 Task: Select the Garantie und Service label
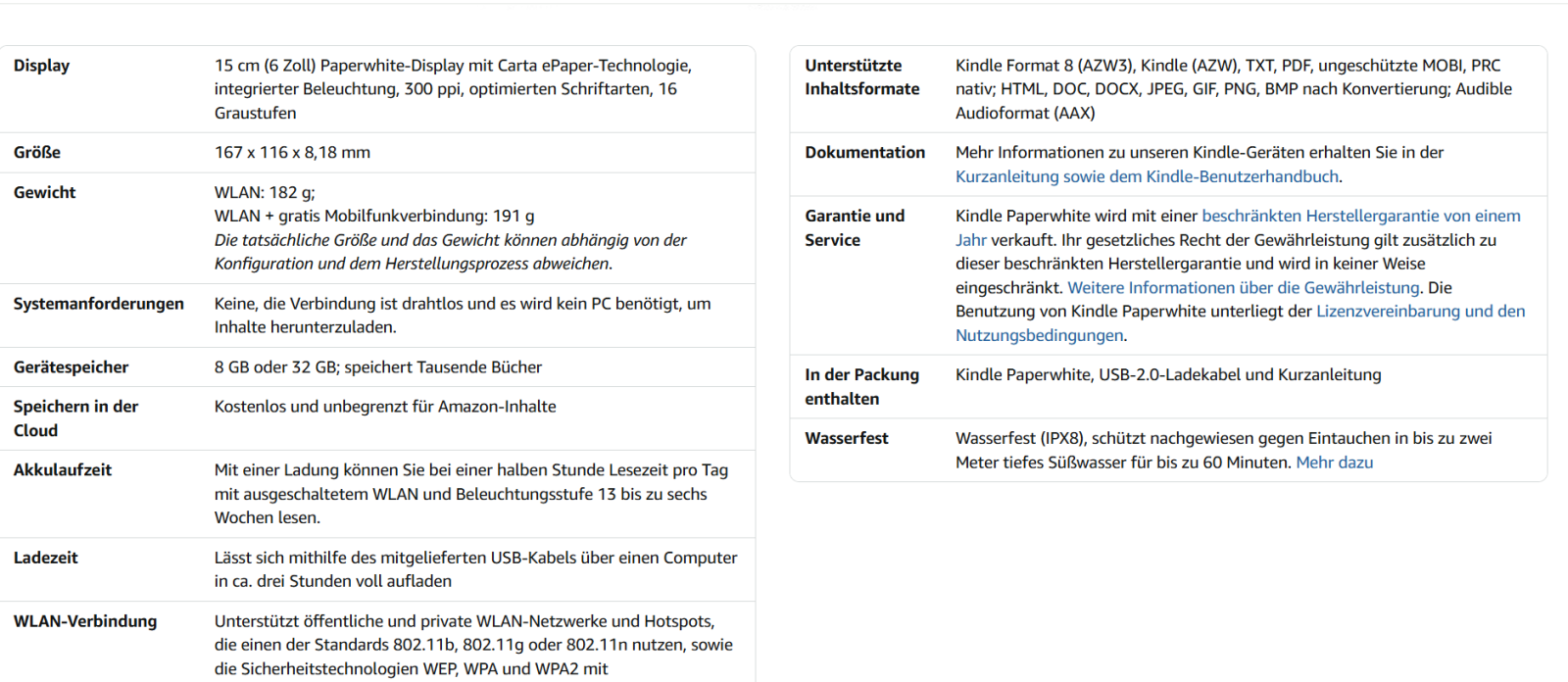point(855,227)
